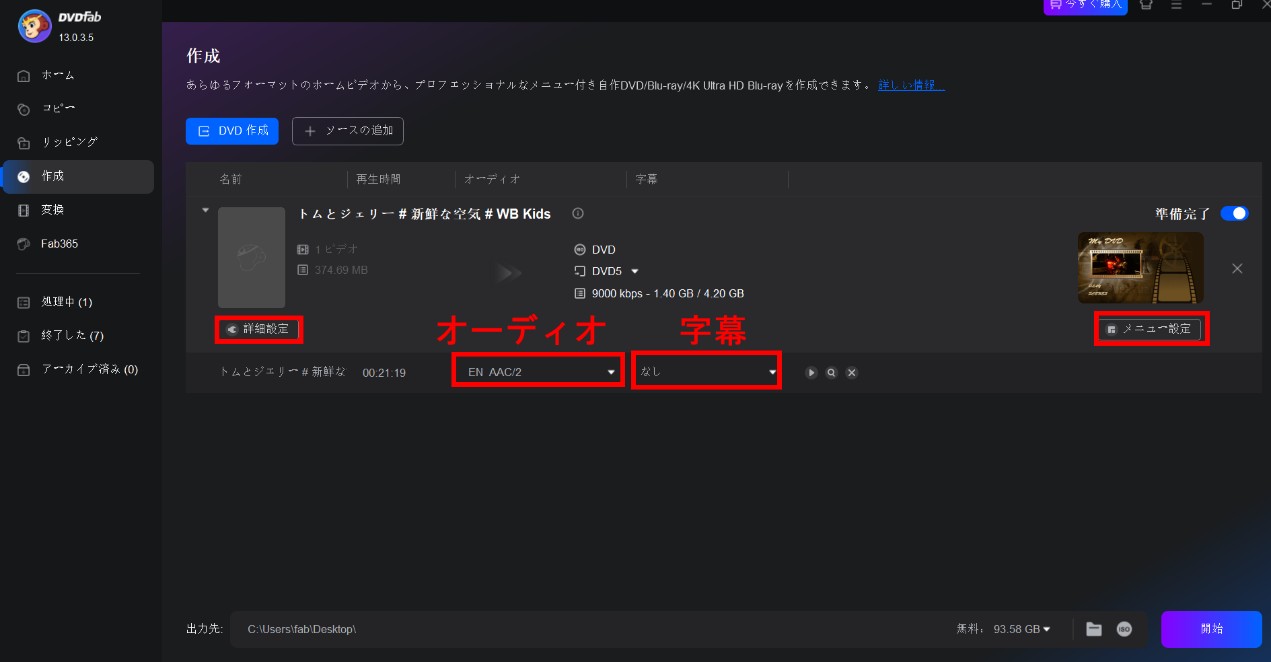The height and width of the screenshot is (662, 1271).
Task: Delete the title row with the small X icon
Action: (852, 373)
